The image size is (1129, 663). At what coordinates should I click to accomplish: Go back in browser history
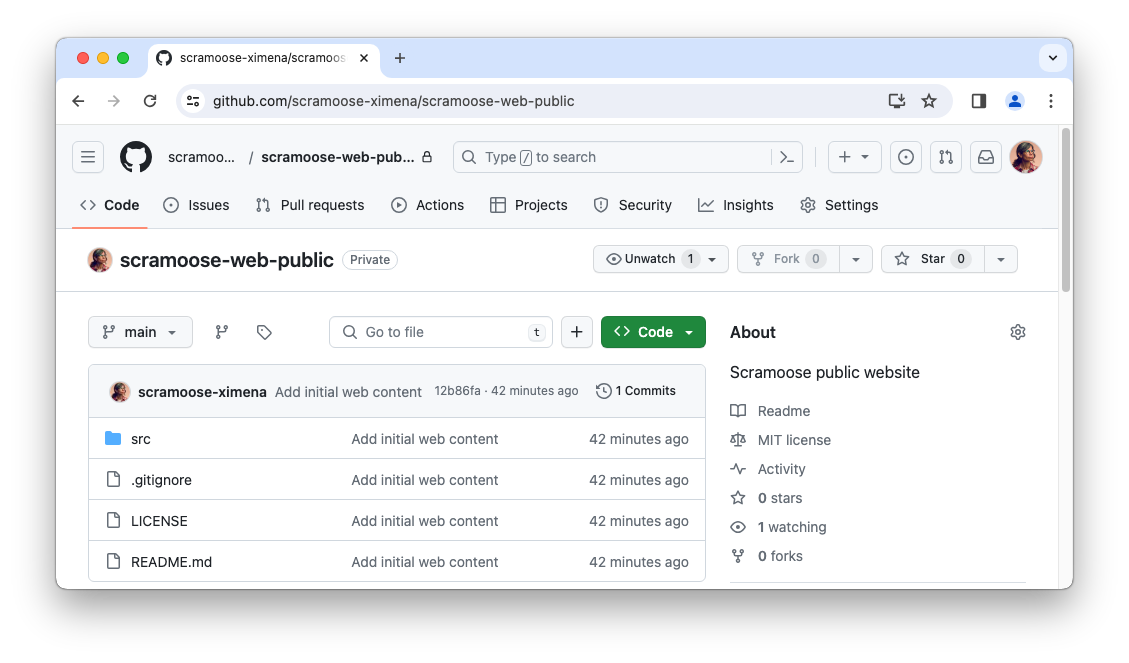click(x=78, y=101)
